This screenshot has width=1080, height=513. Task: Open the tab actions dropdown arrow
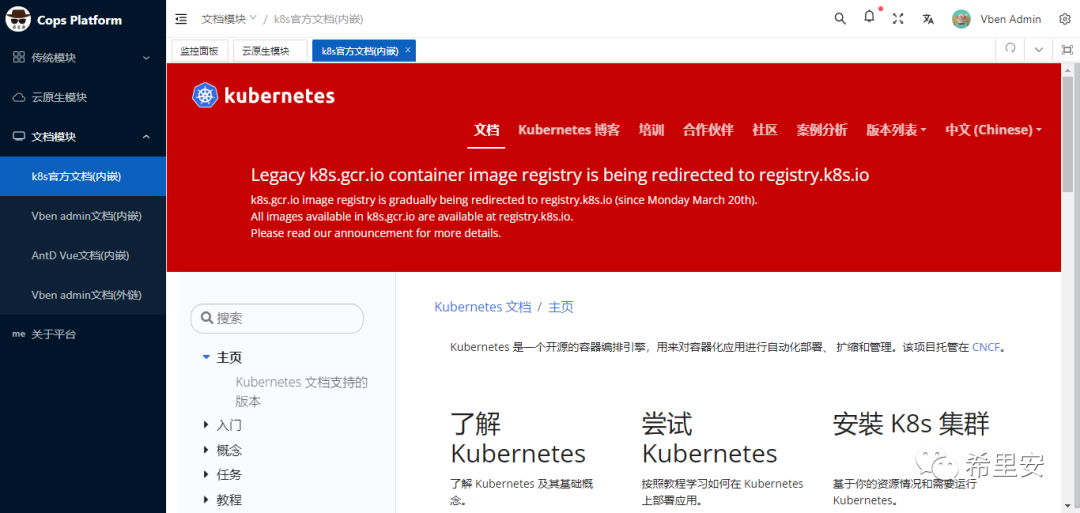[1039, 50]
